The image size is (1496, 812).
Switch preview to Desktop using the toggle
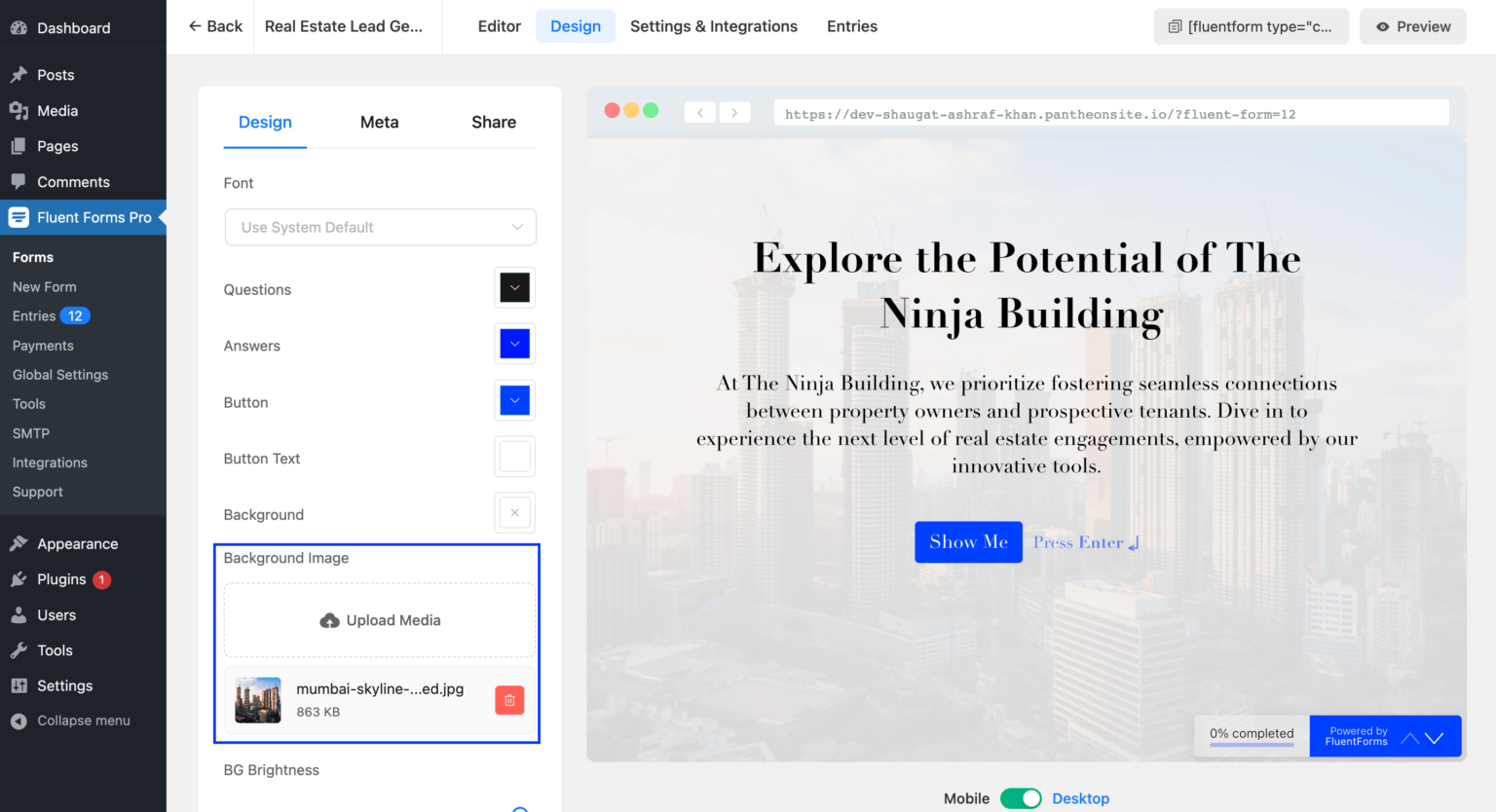pyautogui.click(x=1021, y=797)
